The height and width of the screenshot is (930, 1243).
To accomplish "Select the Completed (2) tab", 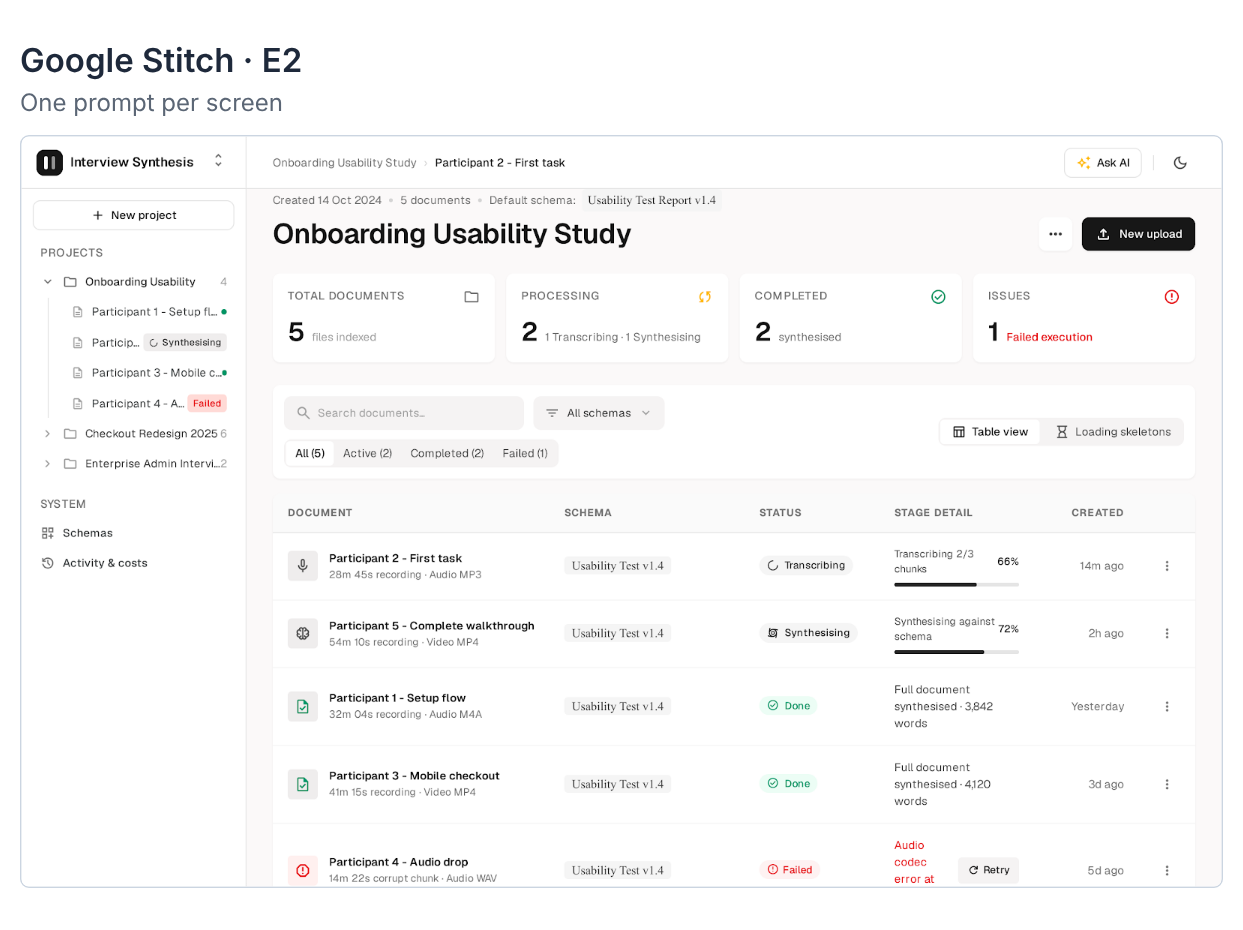I will pos(447,453).
